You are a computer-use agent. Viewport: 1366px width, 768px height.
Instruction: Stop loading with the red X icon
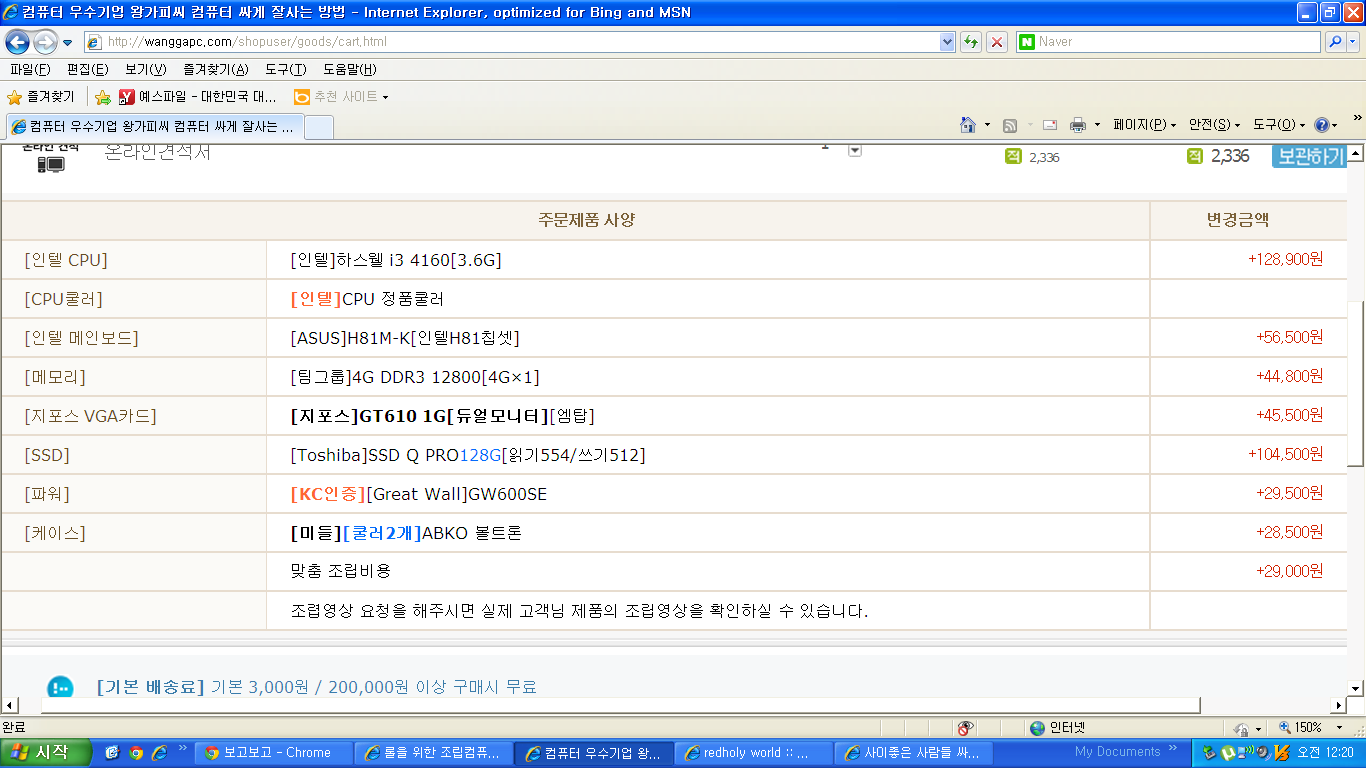[997, 42]
